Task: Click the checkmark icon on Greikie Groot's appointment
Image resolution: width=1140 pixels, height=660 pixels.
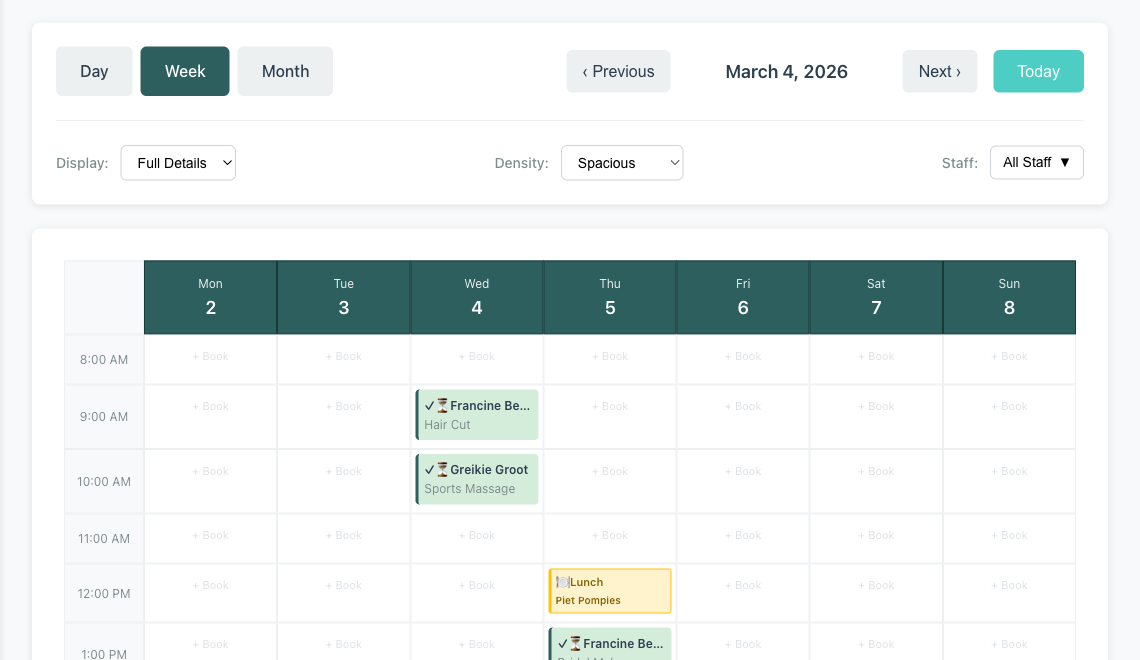Action: [429, 470]
